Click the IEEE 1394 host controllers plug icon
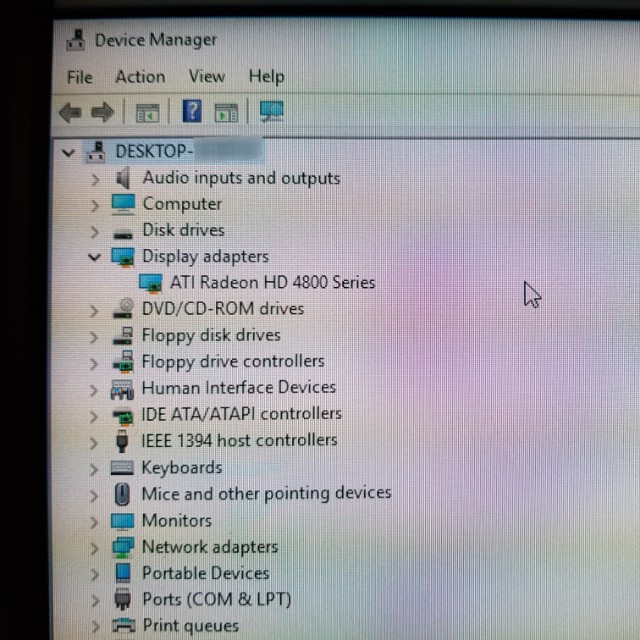This screenshot has height=640, width=640. (122, 441)
